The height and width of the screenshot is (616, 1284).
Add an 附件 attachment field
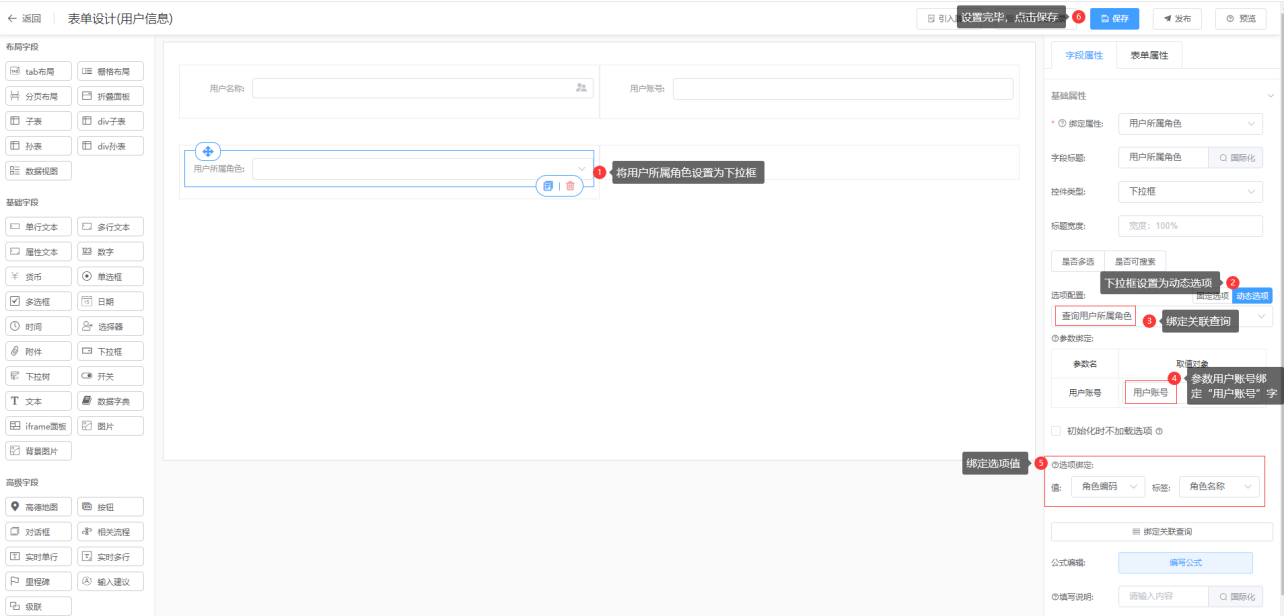coord(38,351)
